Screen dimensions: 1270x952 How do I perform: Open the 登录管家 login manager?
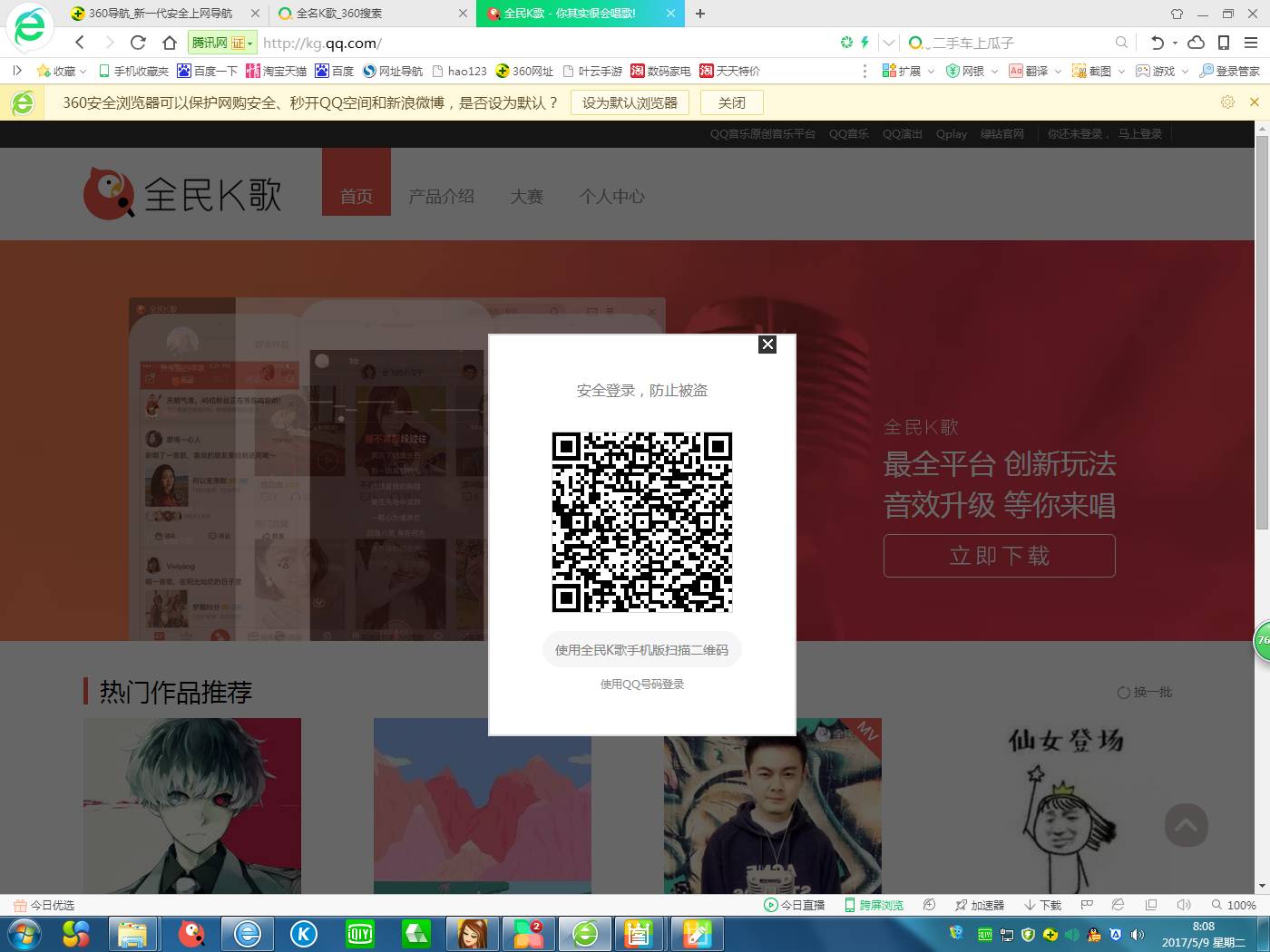[1230, 71]
